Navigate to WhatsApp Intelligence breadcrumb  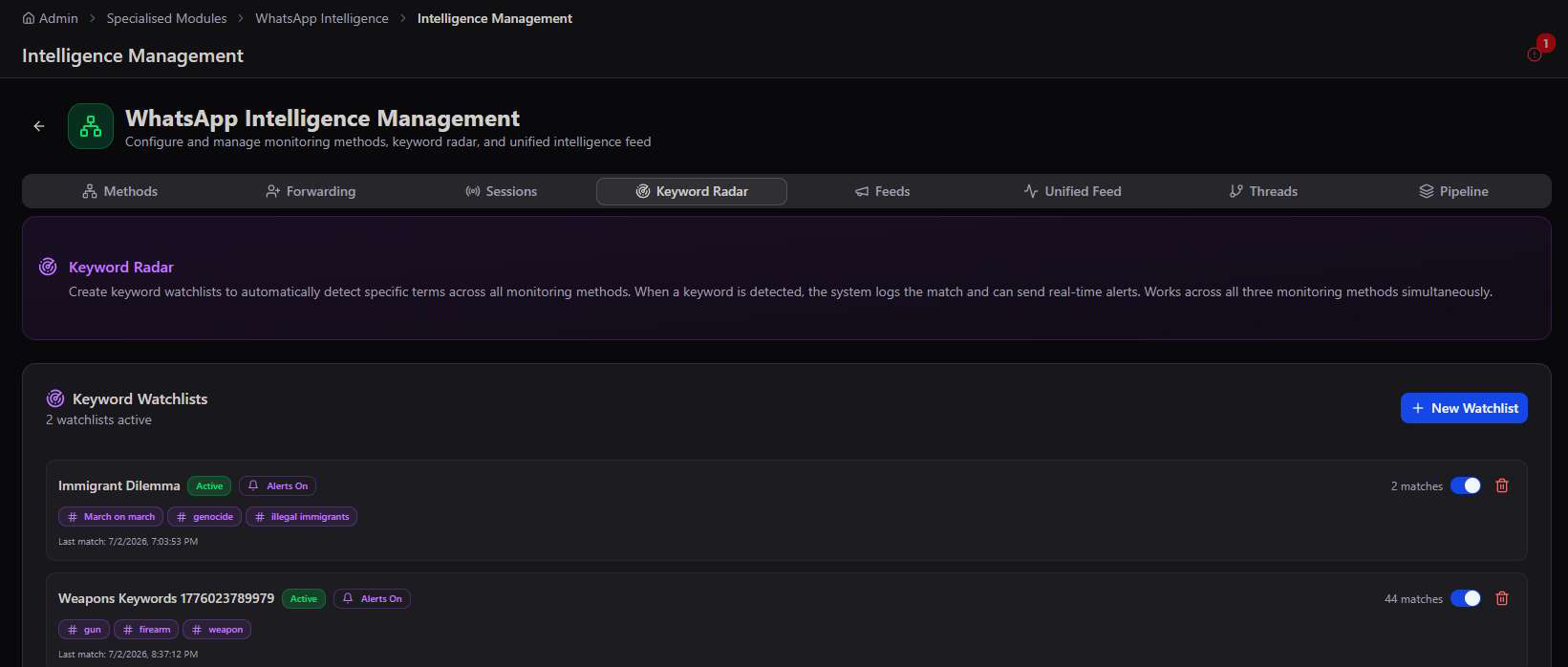(322, 18)
